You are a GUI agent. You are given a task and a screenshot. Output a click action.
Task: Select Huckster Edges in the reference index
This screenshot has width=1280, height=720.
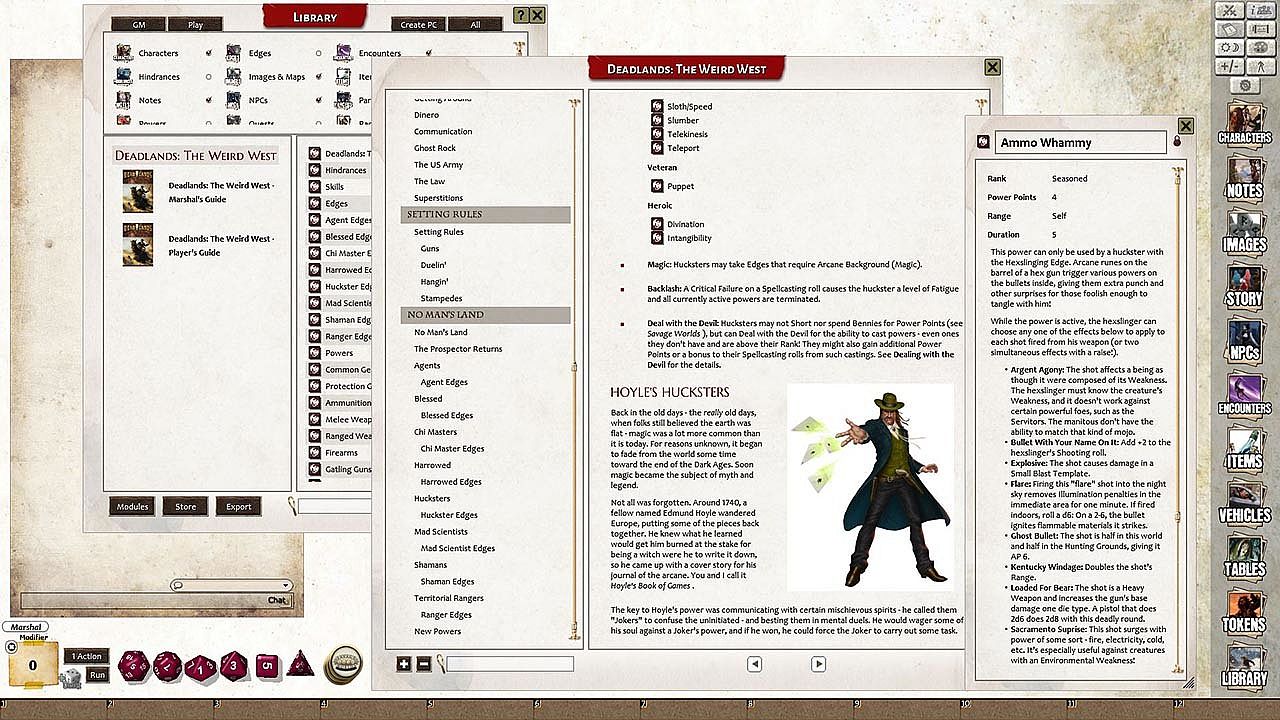click(449, 515)
